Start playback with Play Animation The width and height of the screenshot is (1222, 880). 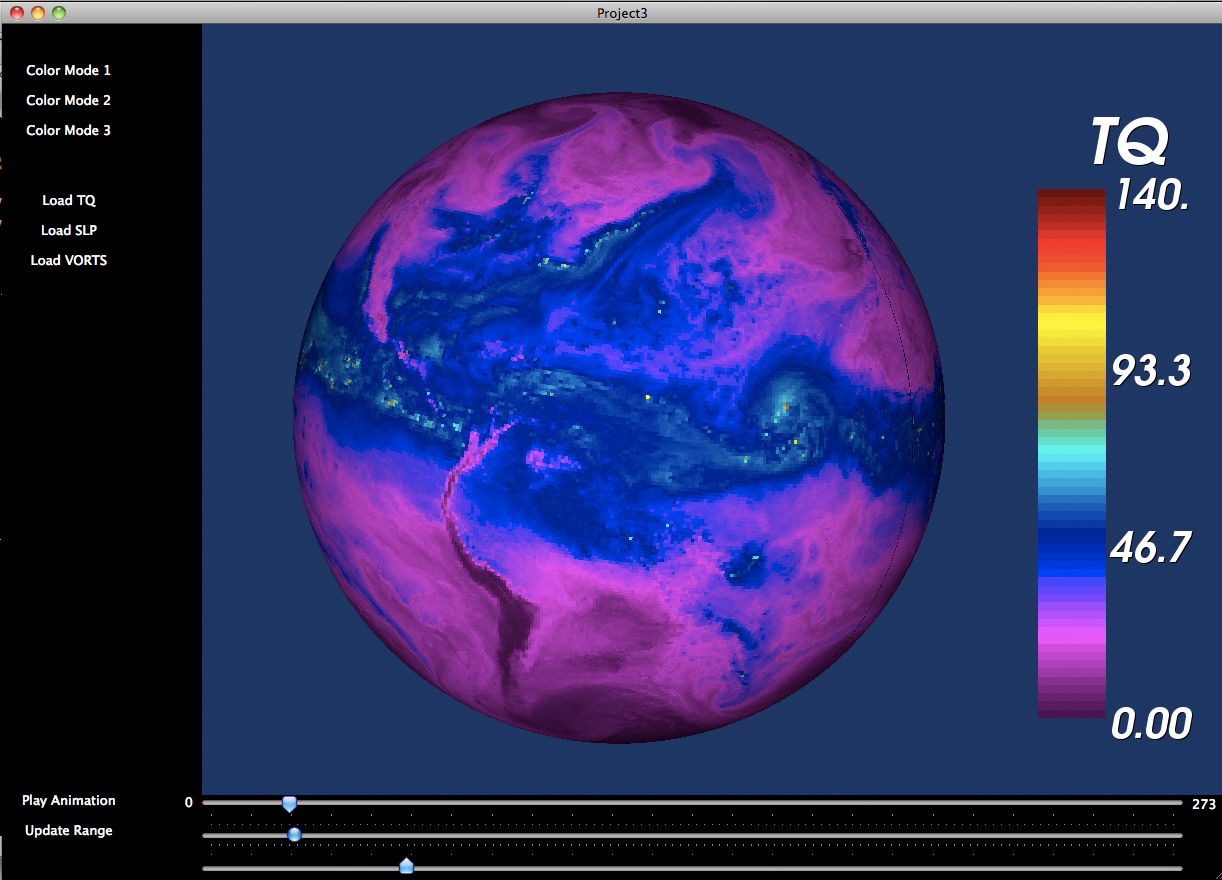[69, 801]
